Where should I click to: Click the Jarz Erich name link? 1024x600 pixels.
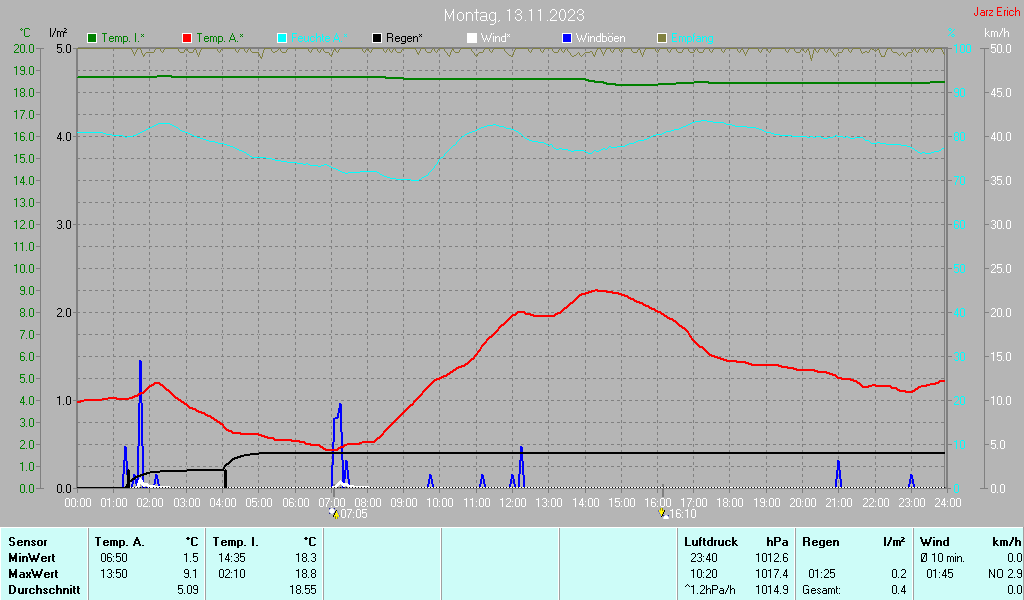point(997,12)
